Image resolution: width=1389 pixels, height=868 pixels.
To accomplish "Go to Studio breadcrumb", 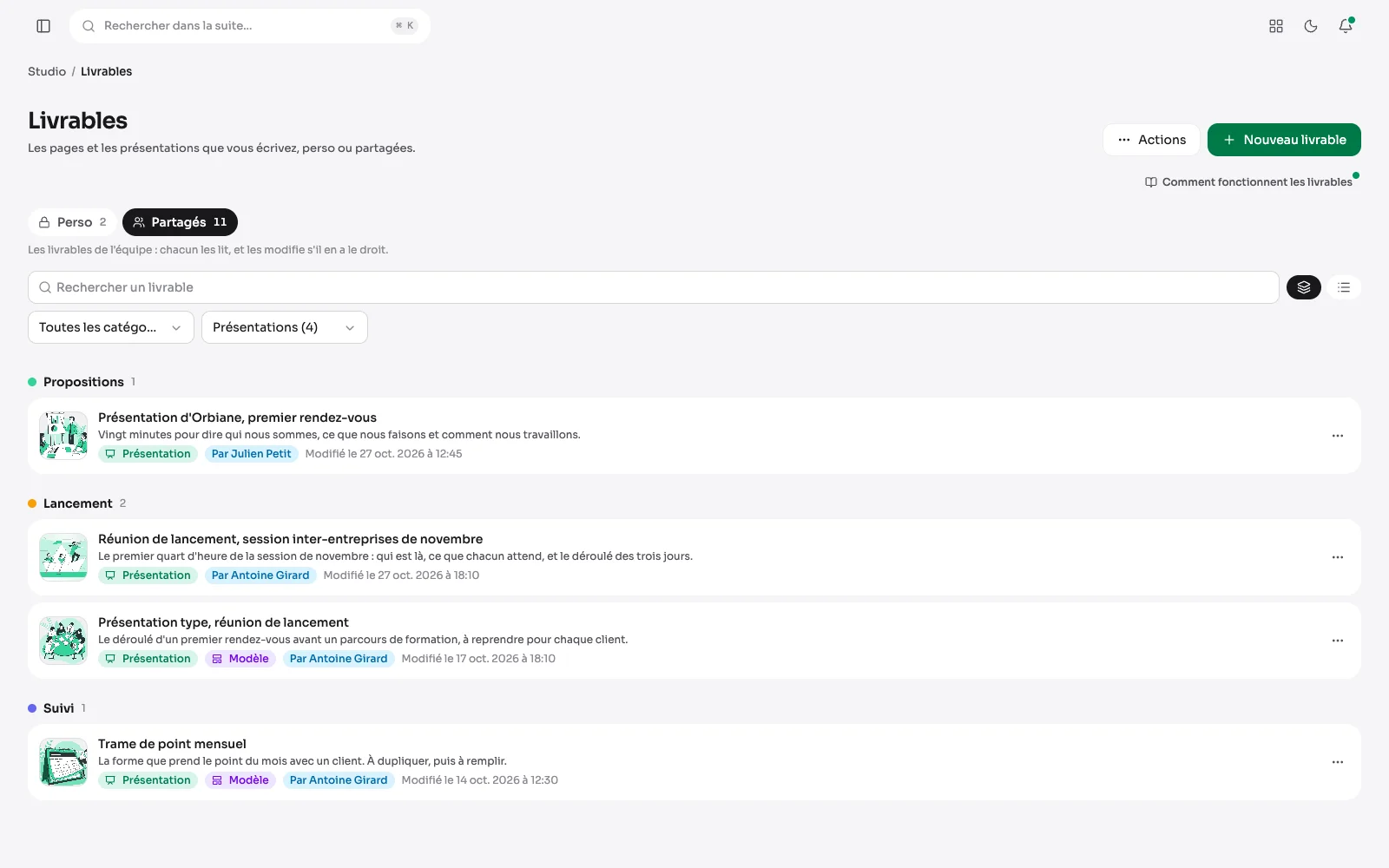I will click(x=47, y=71).
